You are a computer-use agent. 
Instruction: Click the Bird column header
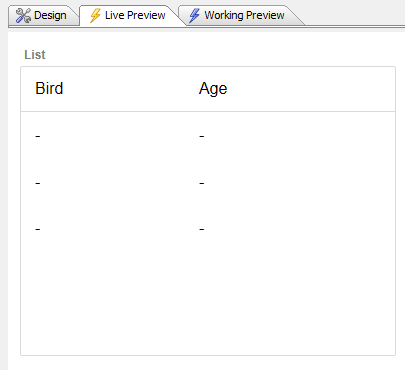49,89
